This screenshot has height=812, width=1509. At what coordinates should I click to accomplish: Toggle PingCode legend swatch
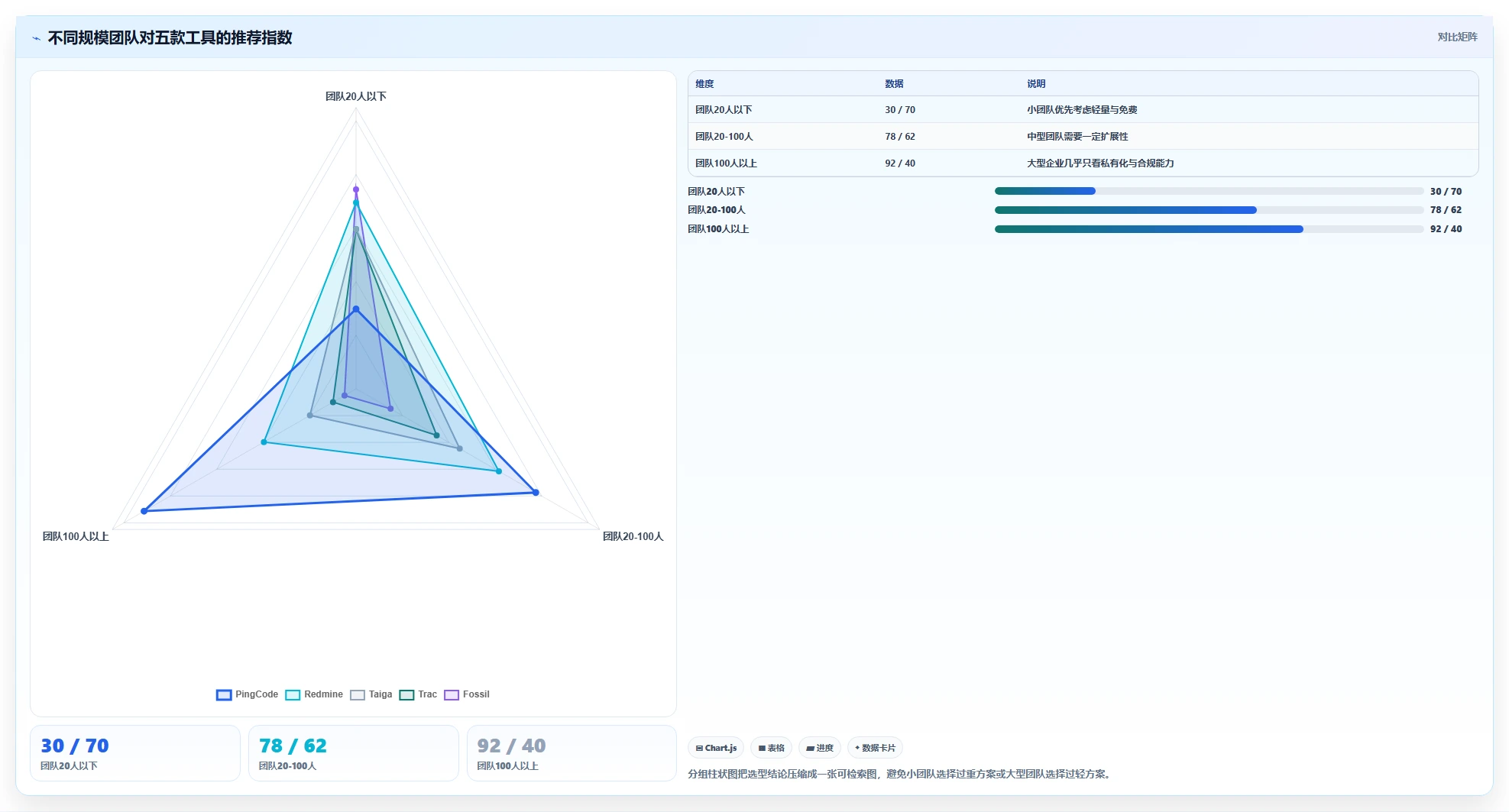tap(224, 695)
